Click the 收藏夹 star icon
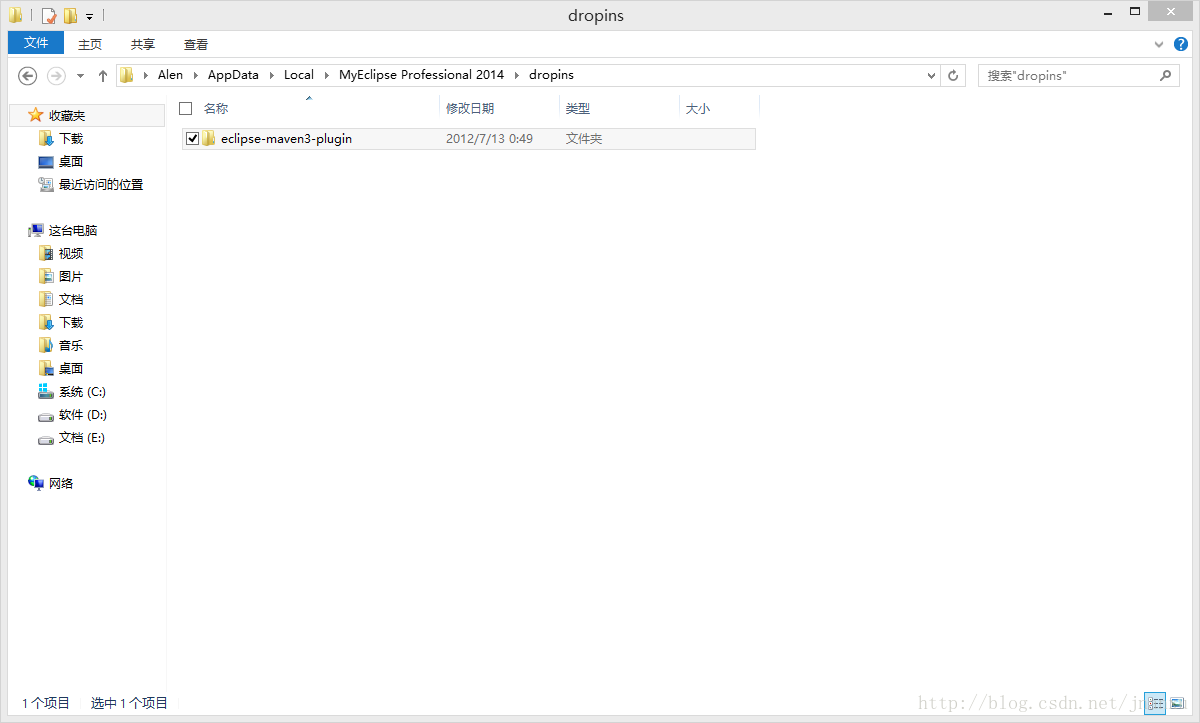 (36, 116)
